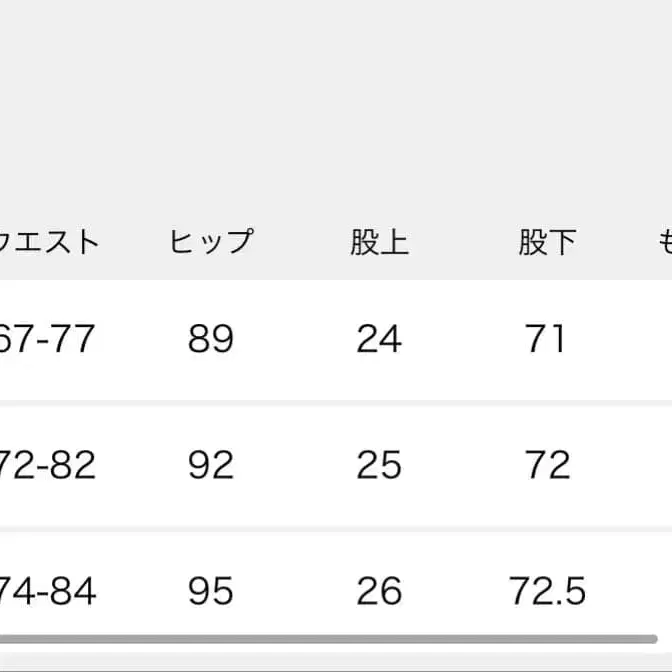Select the waist value 72-82
The height and width of the screenshot is (672, 672).
48,465
